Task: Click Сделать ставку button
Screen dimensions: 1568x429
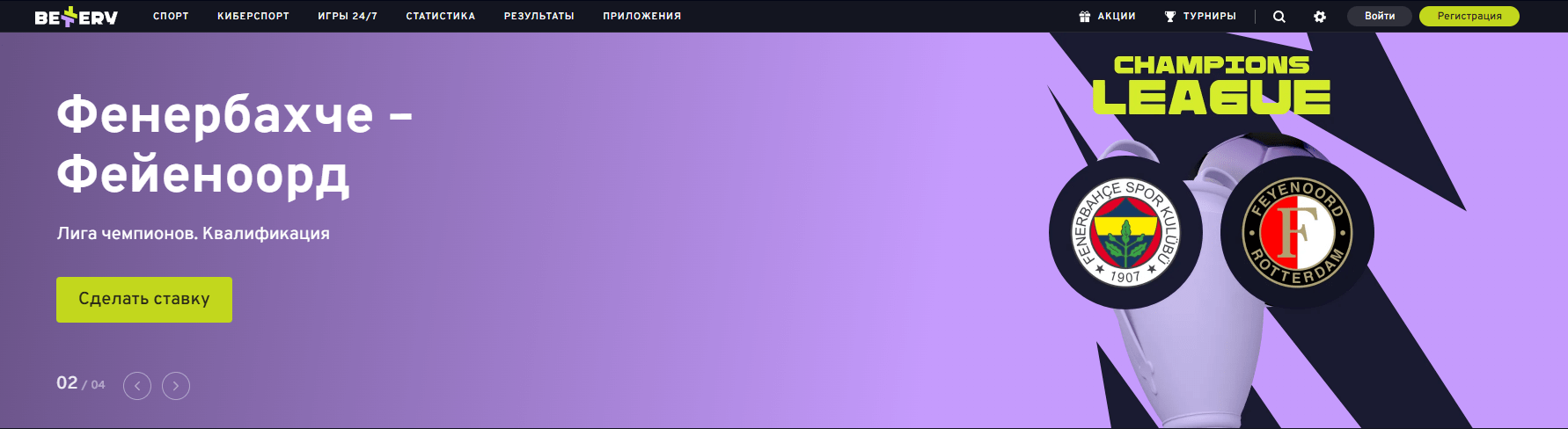Action: 144,300
